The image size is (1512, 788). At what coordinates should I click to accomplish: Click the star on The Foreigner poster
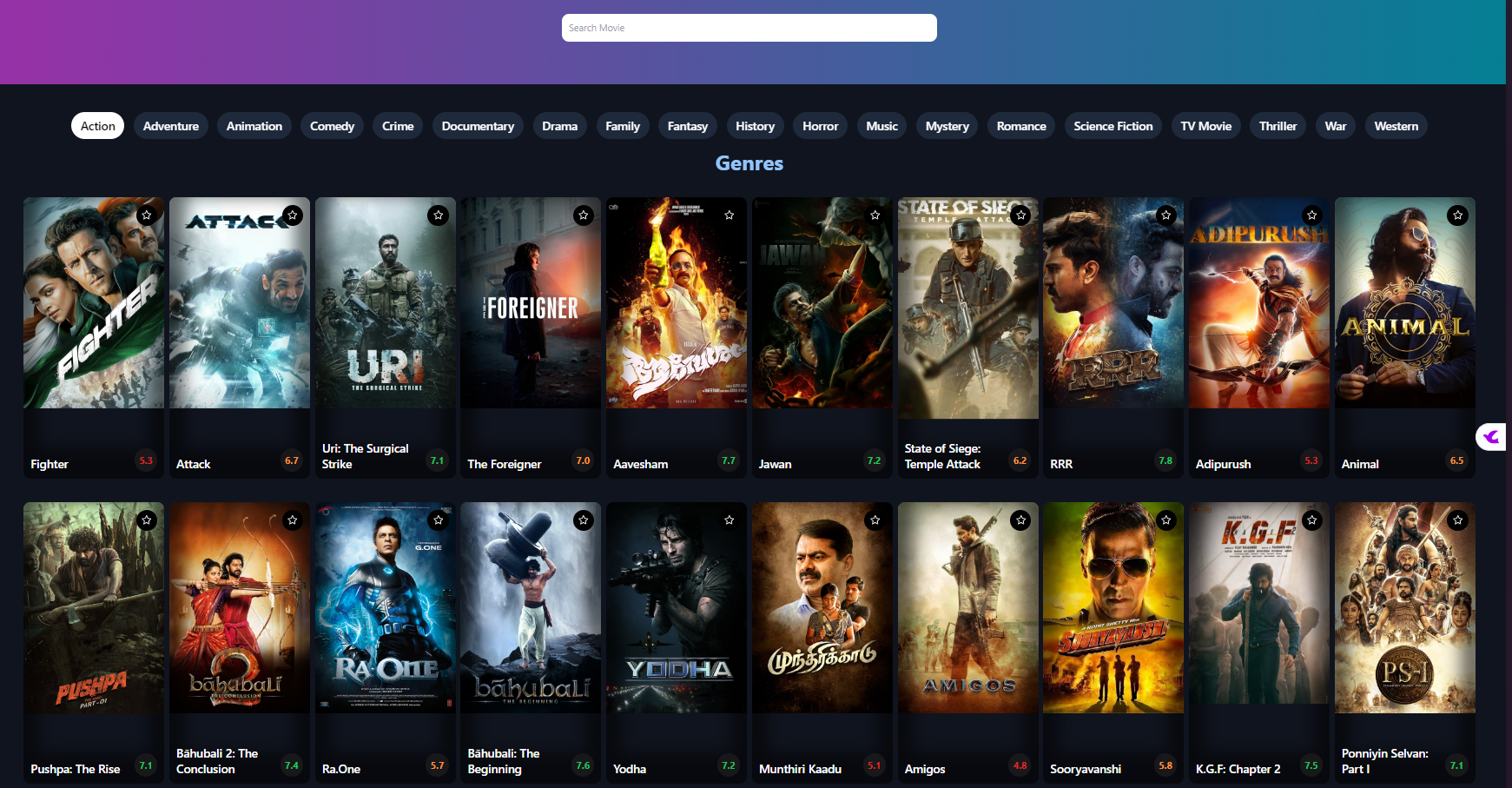[x=584, y=215]
